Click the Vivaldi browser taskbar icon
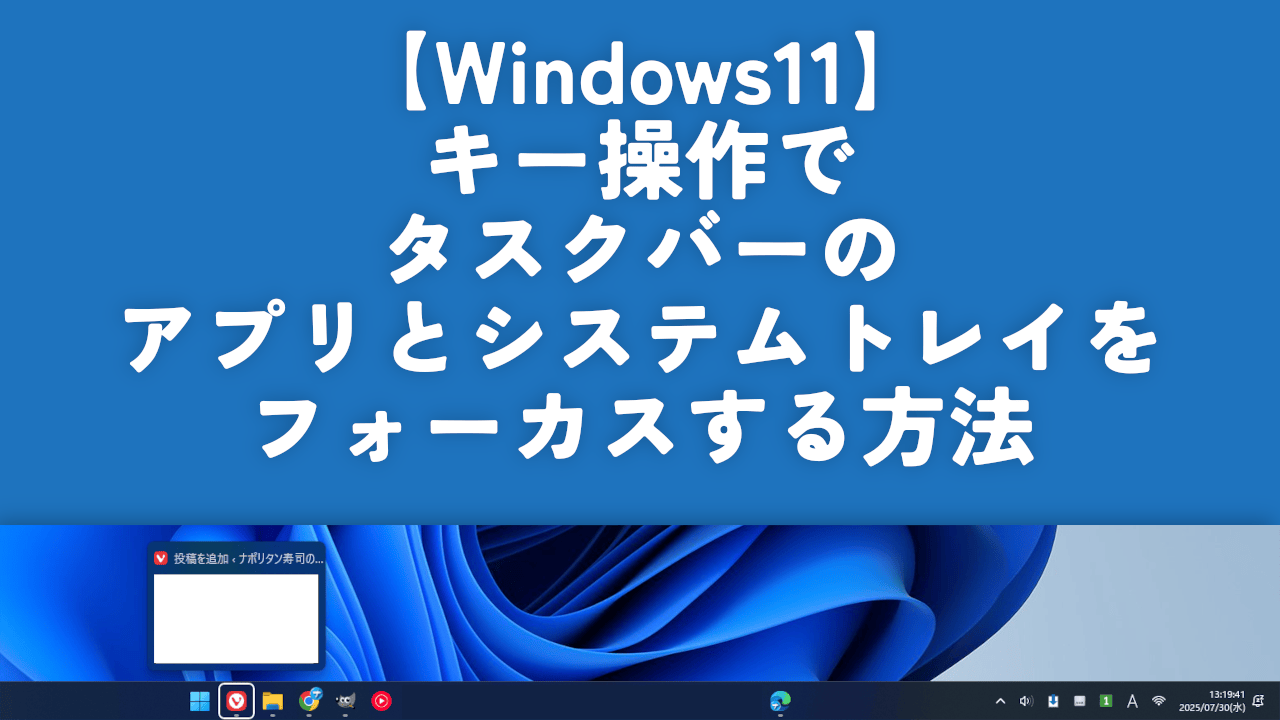 236,701
